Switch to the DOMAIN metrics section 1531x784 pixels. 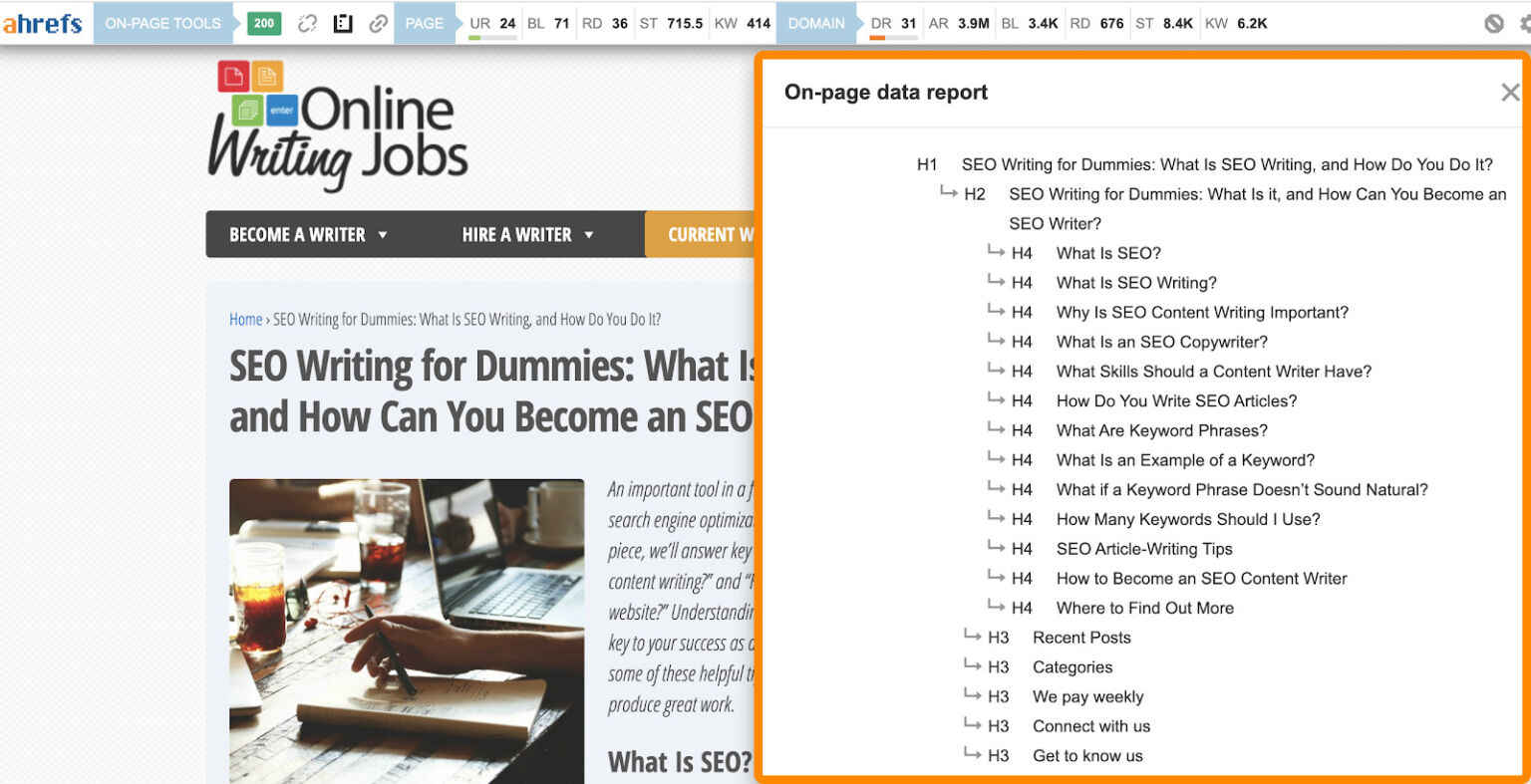[x=816, y=22]
